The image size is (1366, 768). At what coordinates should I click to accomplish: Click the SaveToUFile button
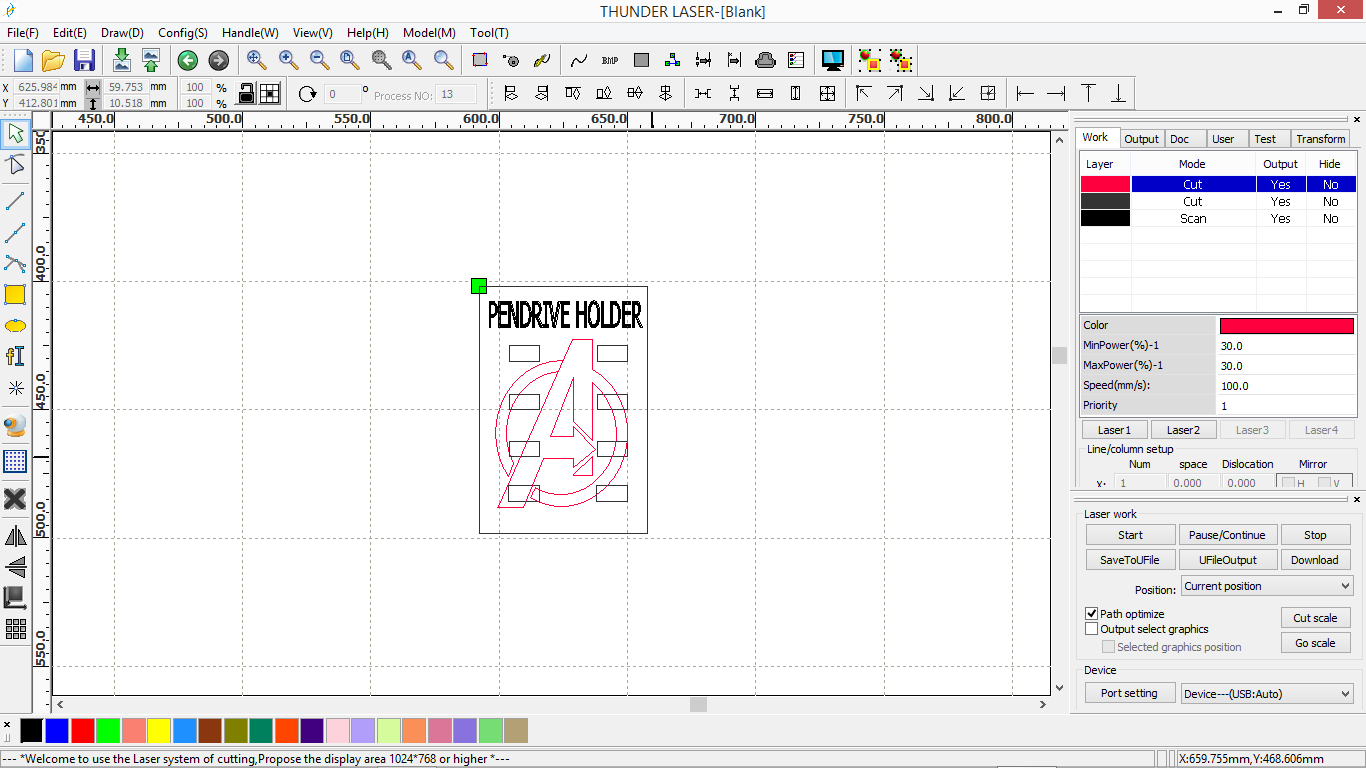pyautogui.click(x=1130, y=560)
